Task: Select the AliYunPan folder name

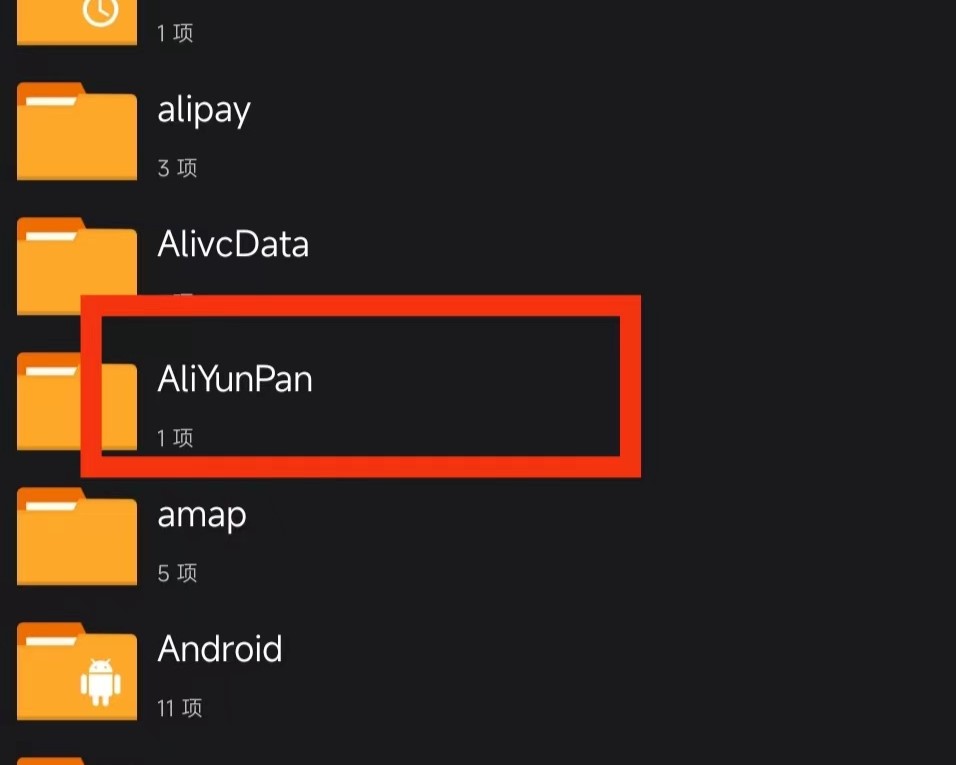Action: pos(235,380)
